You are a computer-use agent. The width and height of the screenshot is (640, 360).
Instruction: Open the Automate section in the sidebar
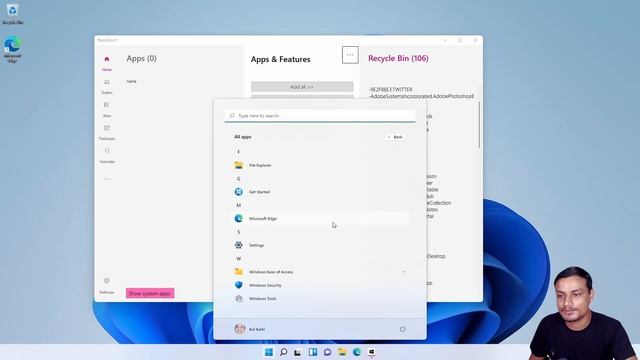[107, 156]
